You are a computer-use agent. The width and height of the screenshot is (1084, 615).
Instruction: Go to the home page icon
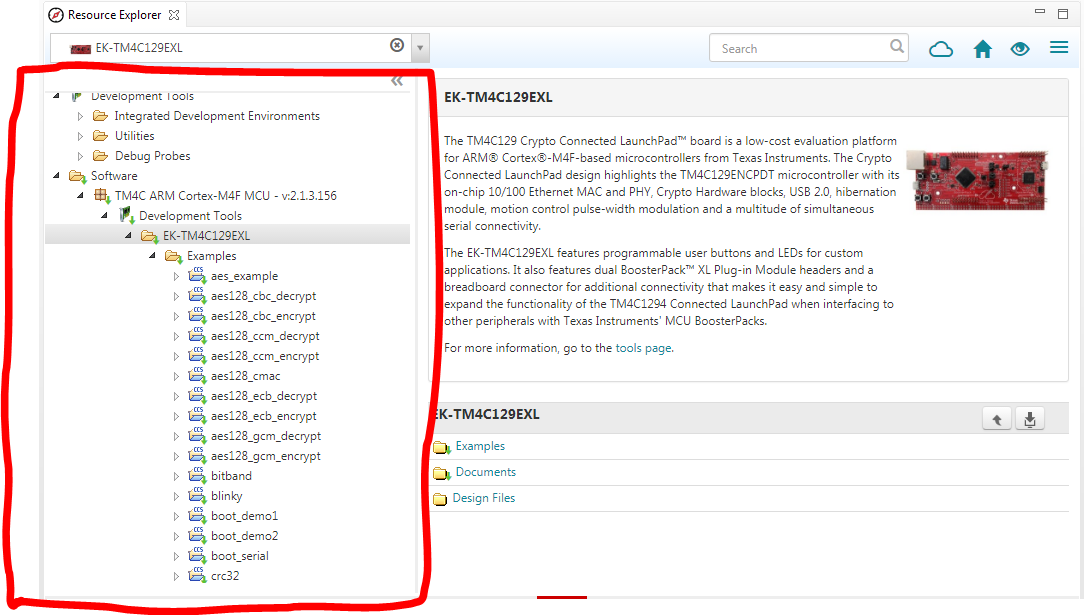click(x=982, y=49)
